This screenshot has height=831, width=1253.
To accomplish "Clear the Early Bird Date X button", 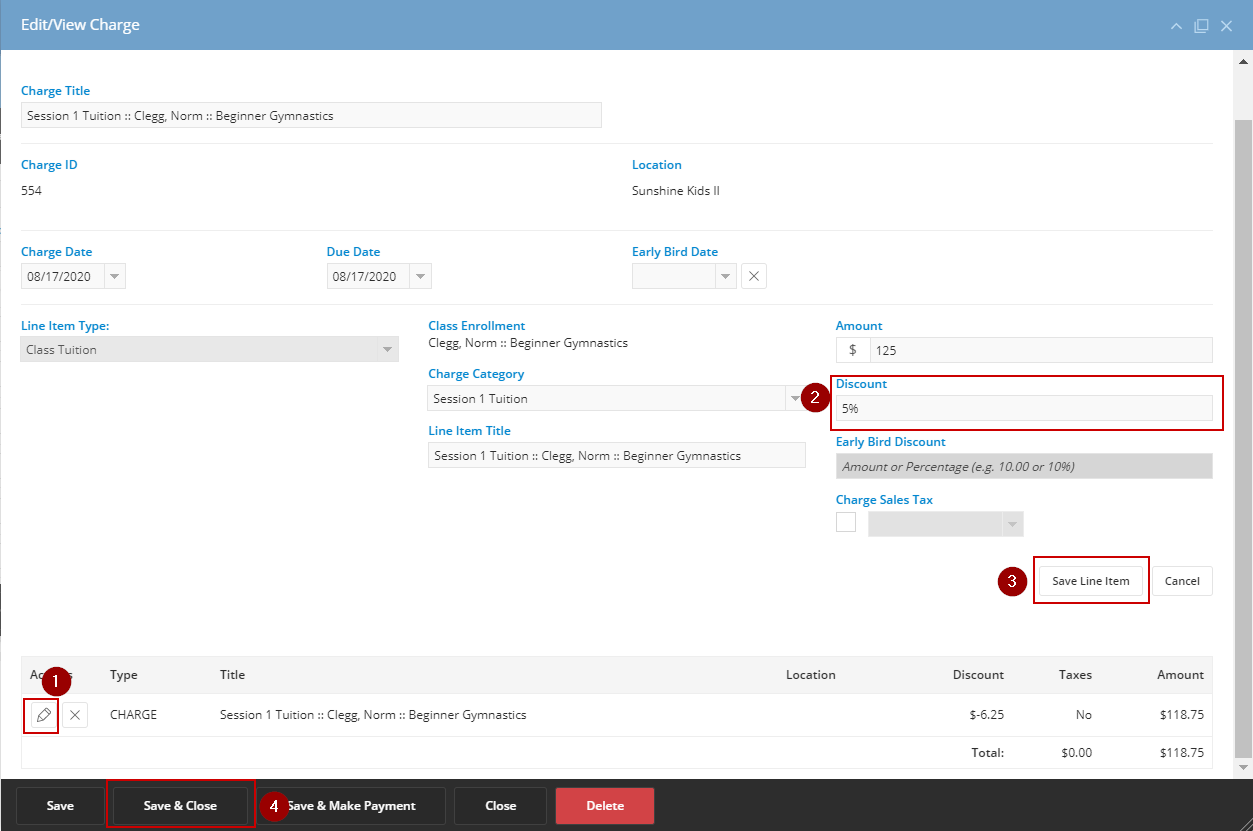I will [754, 276].
